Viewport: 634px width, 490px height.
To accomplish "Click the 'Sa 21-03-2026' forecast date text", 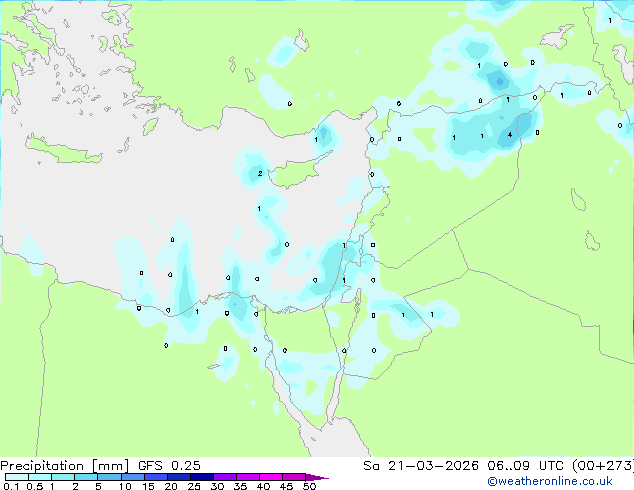I will click(x=421, y=466).
